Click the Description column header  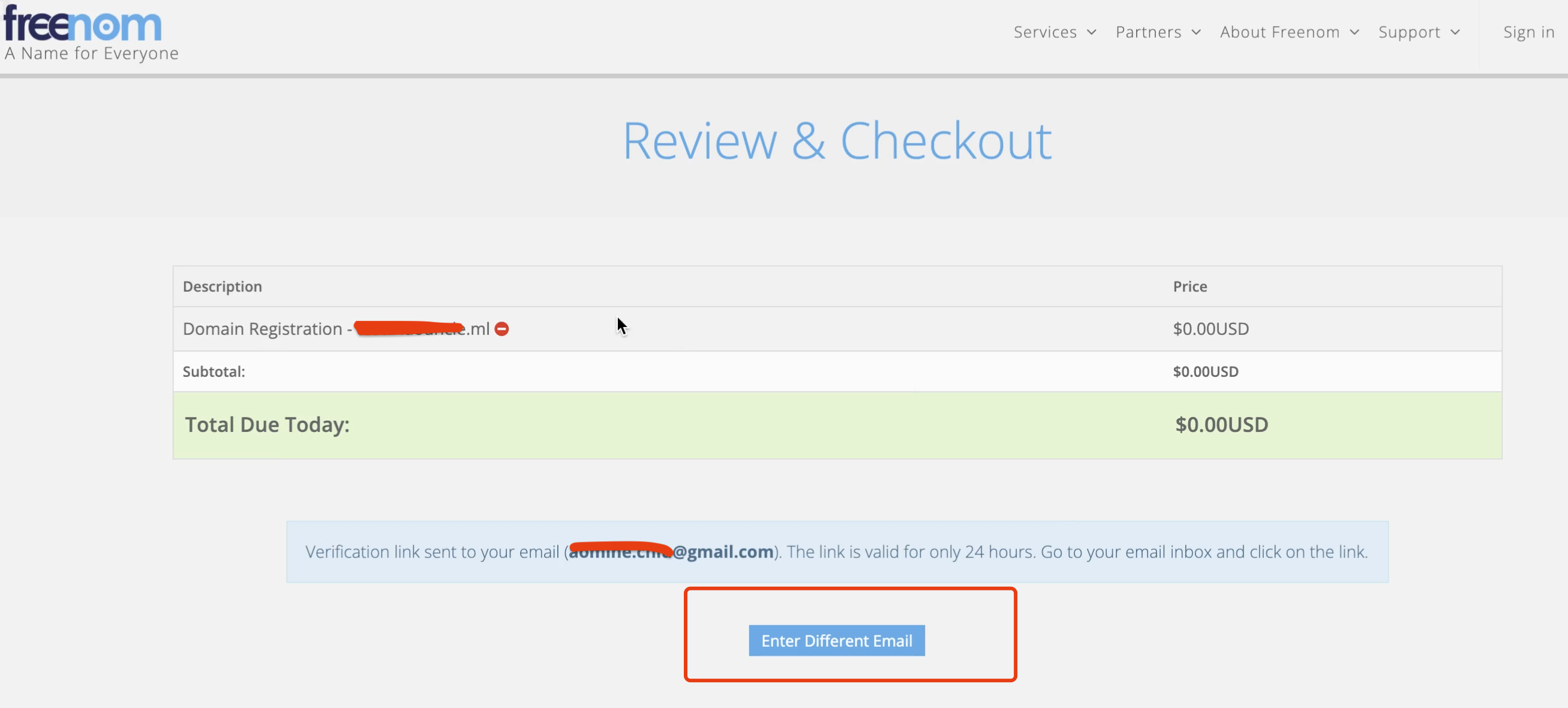pyautogui.click(x=222, y=286)
